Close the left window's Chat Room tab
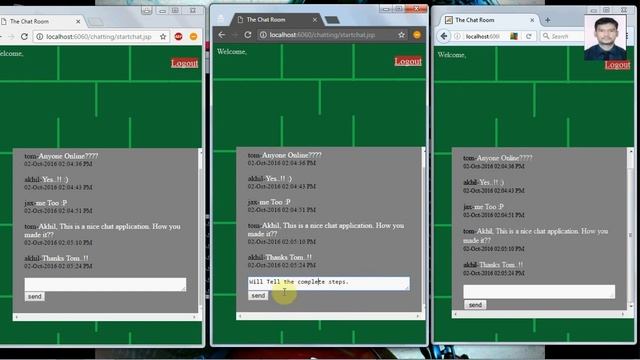 point(78,21)
